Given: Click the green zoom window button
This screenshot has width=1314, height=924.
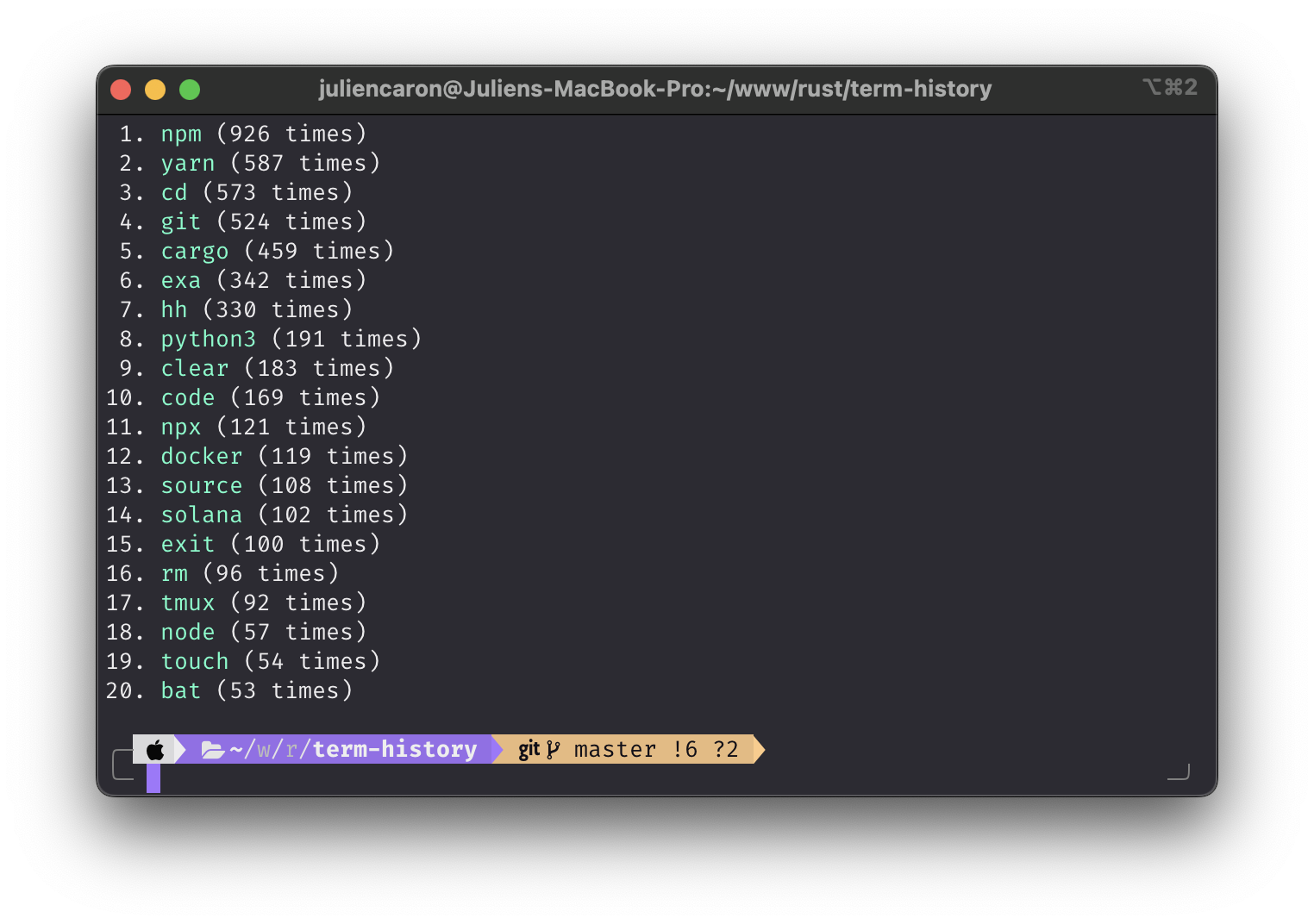Looking at the screenshot, I should [190, 90].
